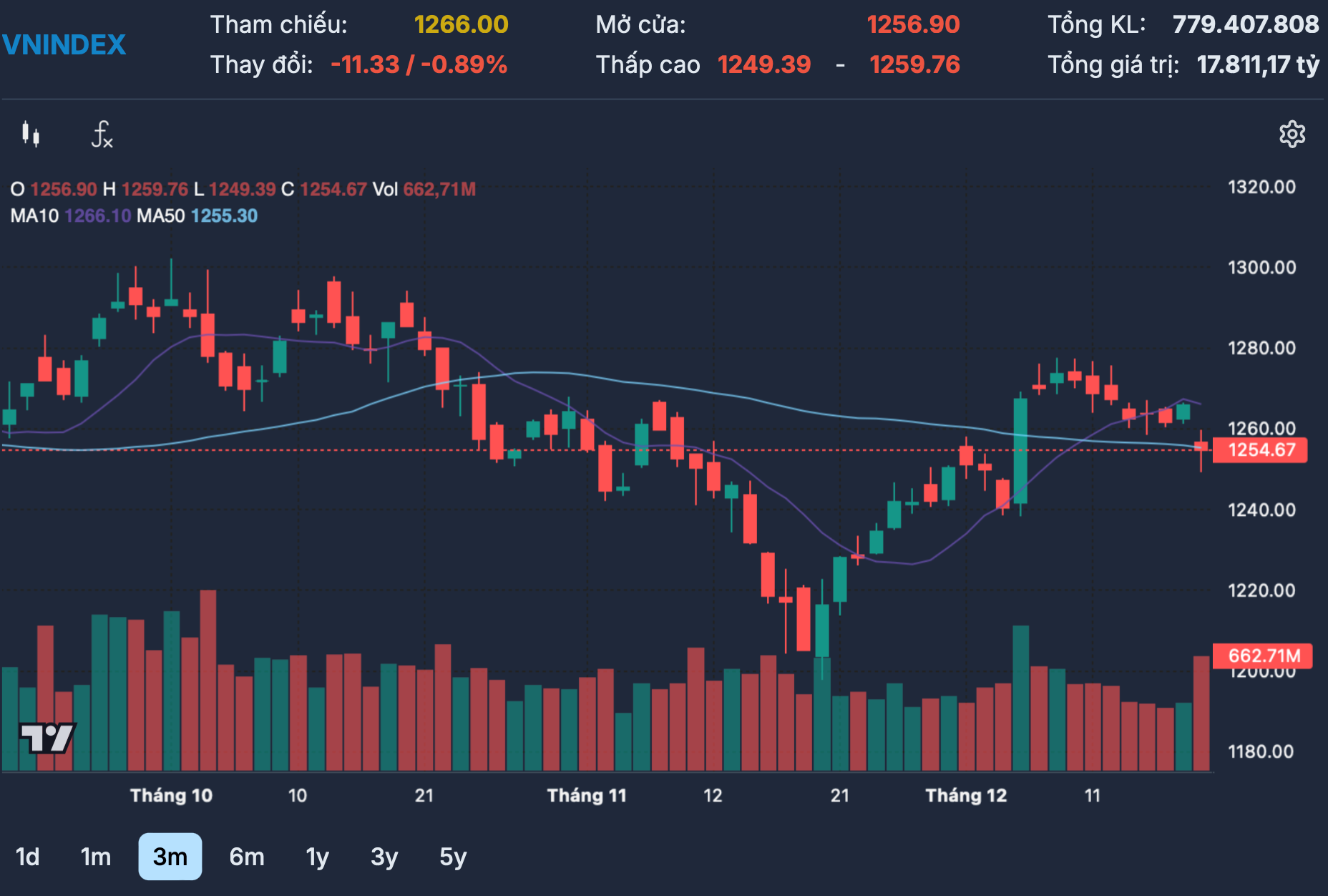
Task: Click total value 17.811,17 tỷ
Action: pyautogui.click(x=1258, y=64)
